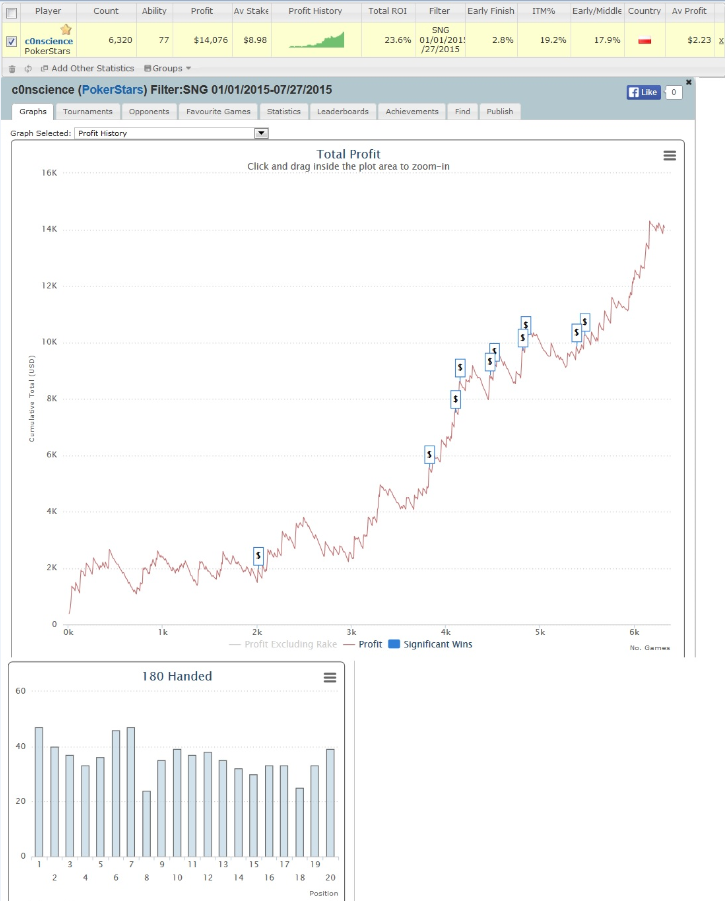Switch to the Tournaments tab

(x=88, y=111)
